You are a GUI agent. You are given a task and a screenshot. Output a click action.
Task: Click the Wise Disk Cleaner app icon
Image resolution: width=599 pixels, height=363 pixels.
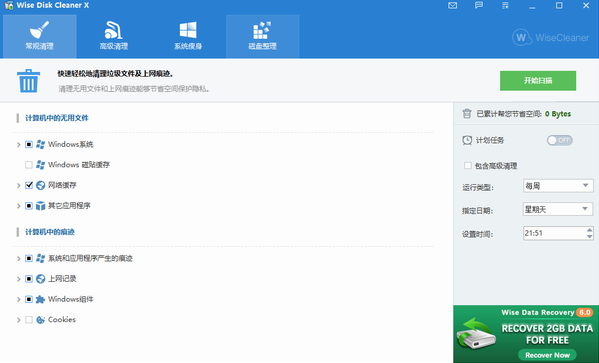click(9, 5)
